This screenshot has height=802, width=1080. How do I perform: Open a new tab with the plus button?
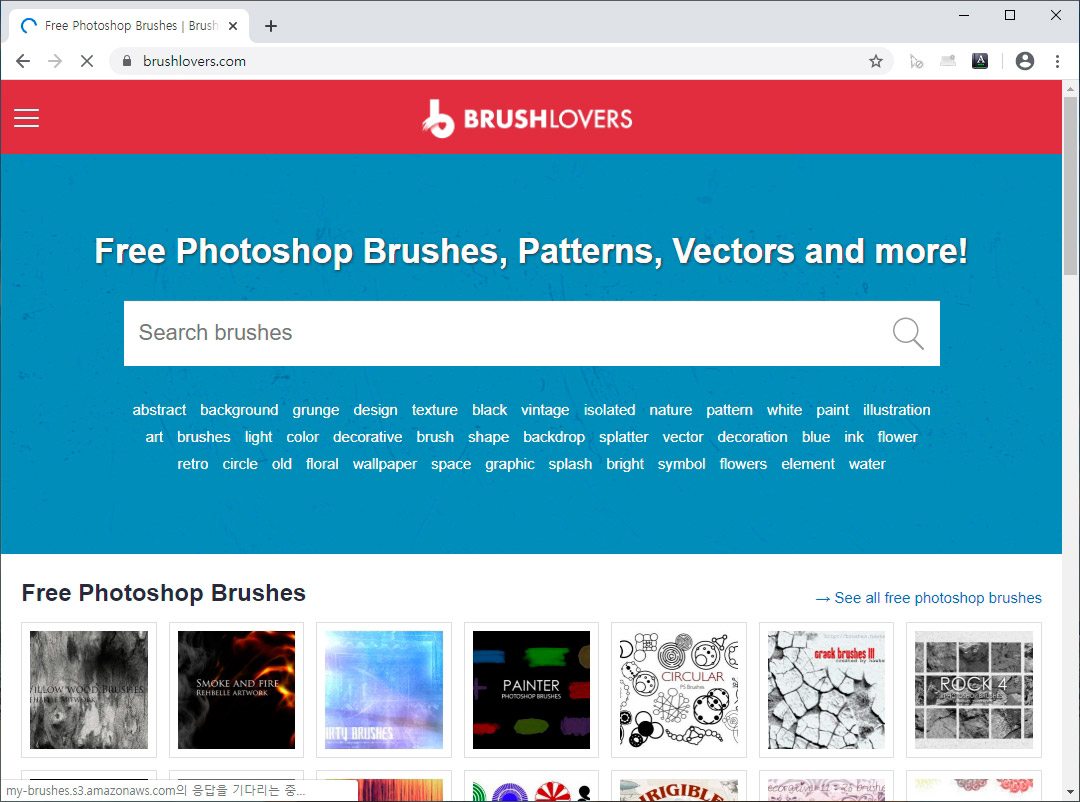[271, 26]
